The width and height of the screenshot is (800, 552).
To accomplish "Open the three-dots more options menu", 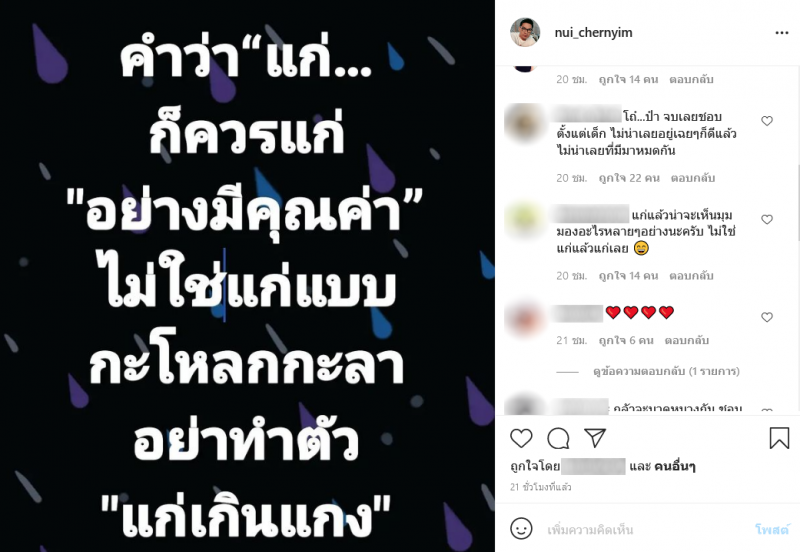I will (782, 33).
